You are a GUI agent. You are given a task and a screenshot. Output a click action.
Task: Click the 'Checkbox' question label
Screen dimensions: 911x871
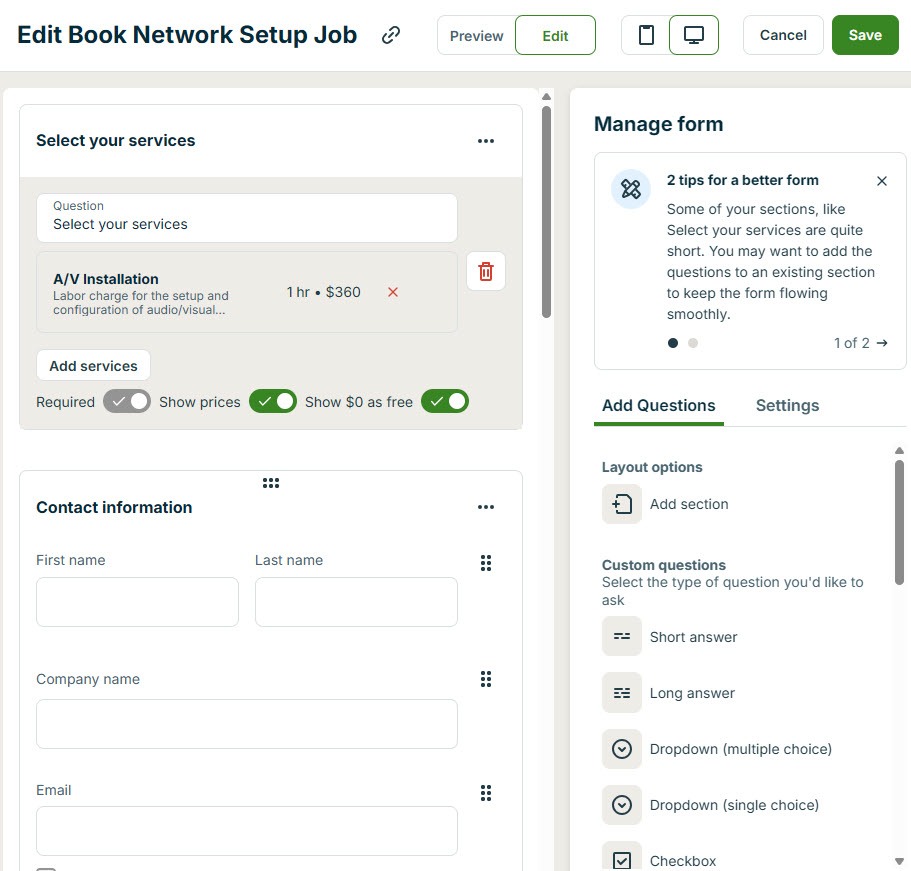(x=683, y=861)
